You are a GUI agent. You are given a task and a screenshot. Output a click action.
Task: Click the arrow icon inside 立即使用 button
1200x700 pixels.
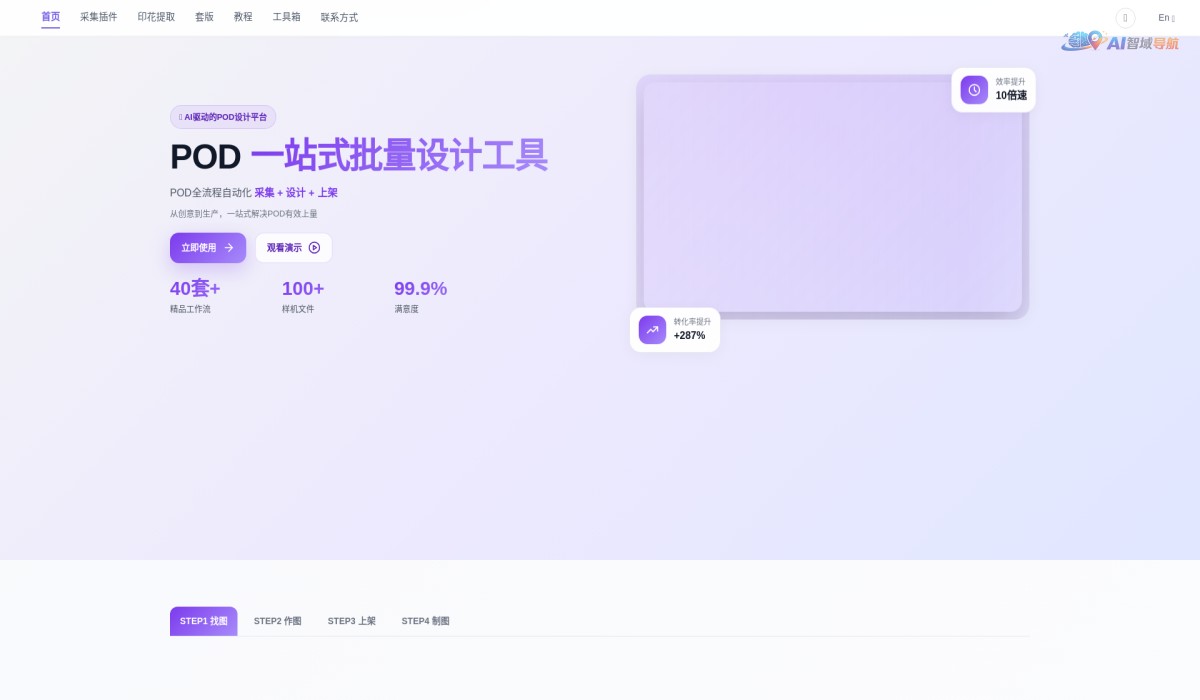point(227,248)
